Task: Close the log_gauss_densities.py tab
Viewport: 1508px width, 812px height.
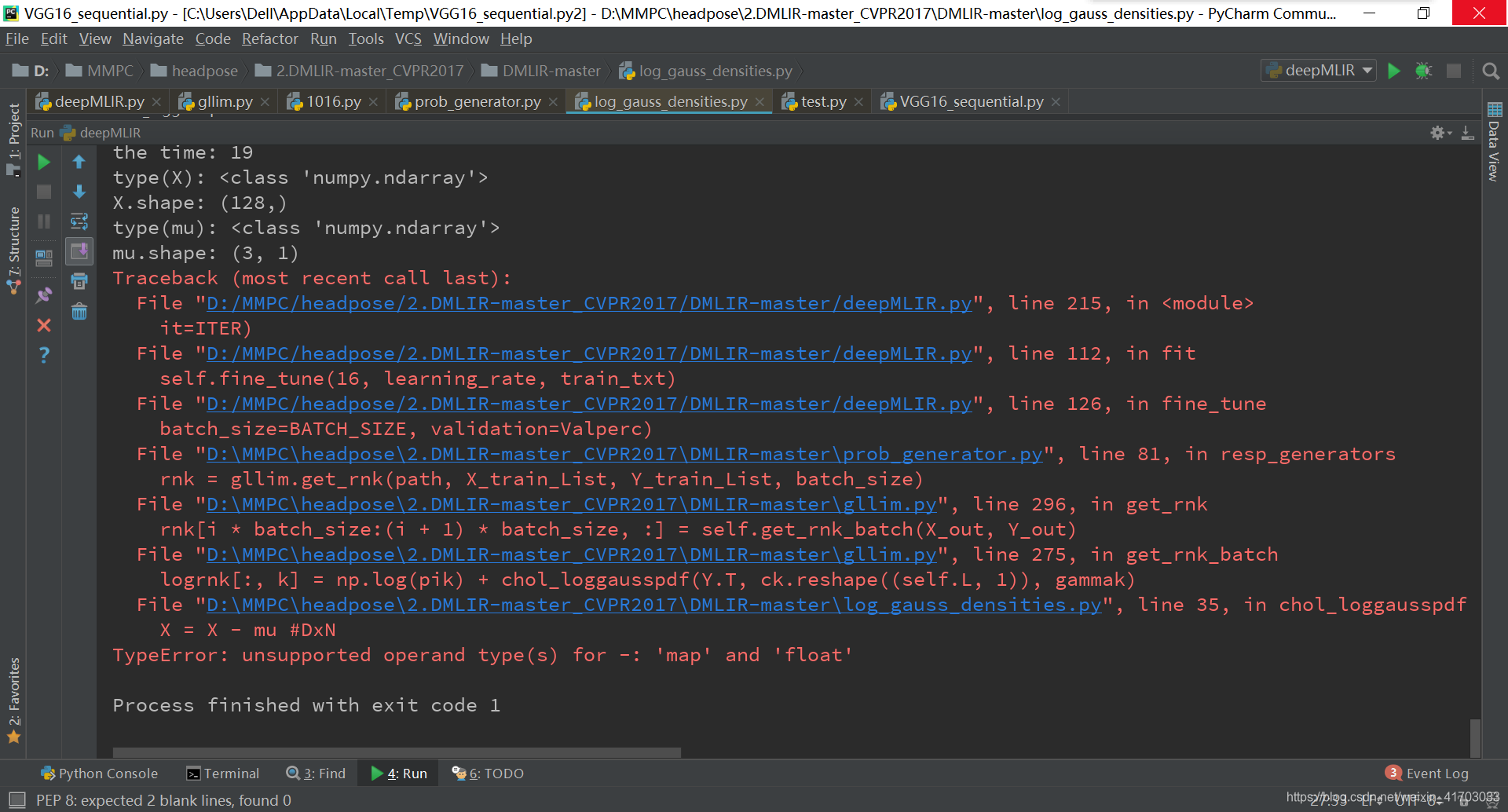Action: point(759,102)
